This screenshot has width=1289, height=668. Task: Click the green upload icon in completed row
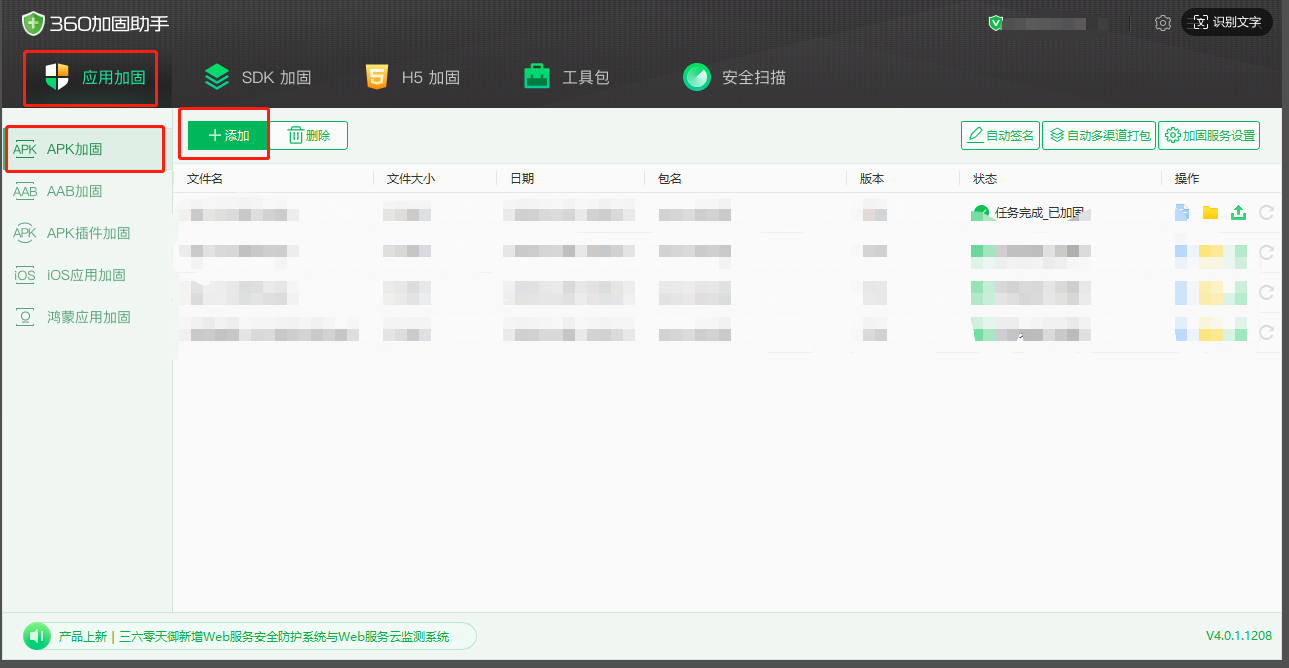click(1238, 212)
